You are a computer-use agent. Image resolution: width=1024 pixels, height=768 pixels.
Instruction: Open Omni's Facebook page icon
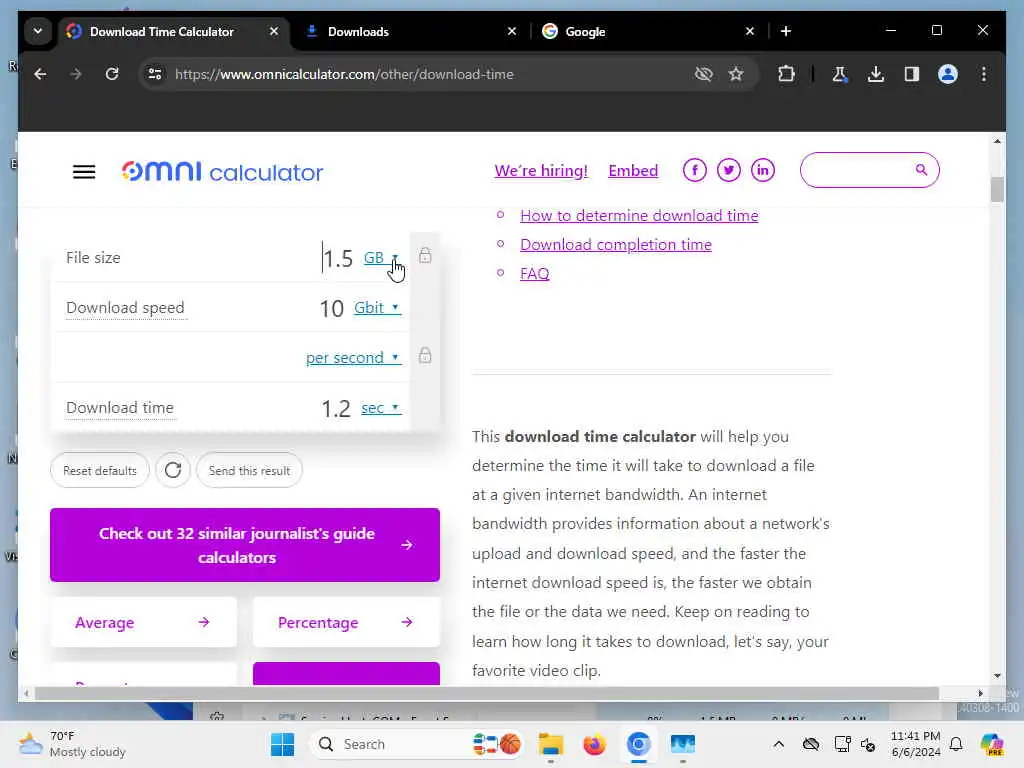[x=694, y=170]
